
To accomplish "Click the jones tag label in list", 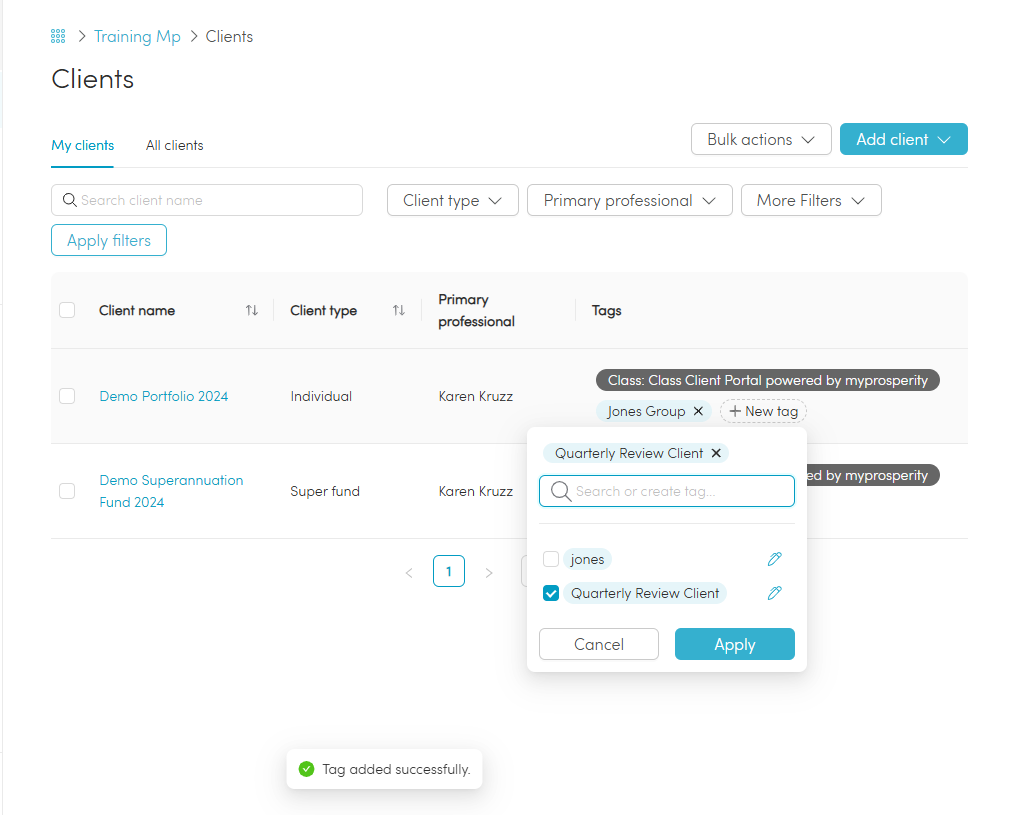I will pos(587,559).
